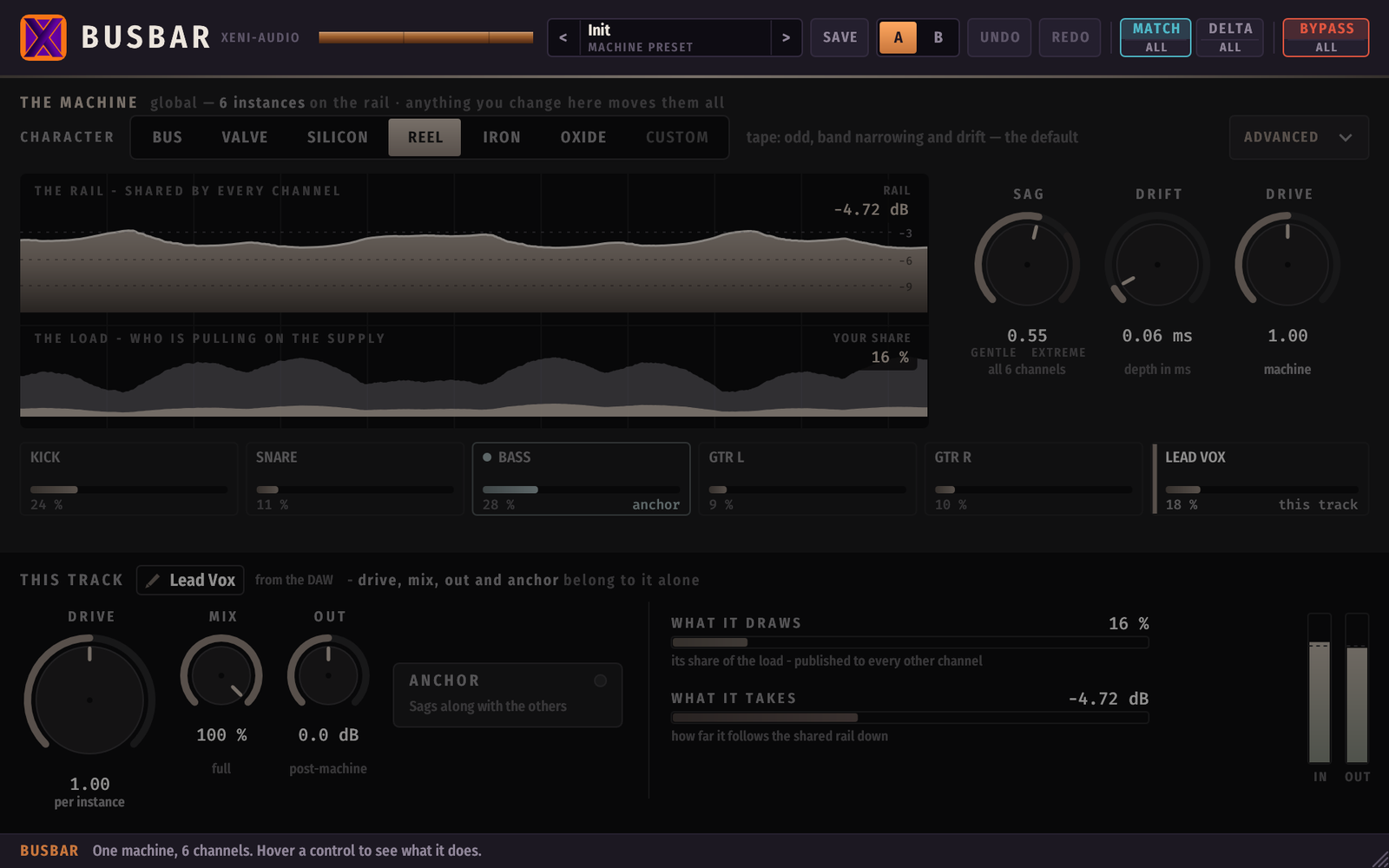Click the WHAT IT TAKES meter bar

(x=910, y=718)
